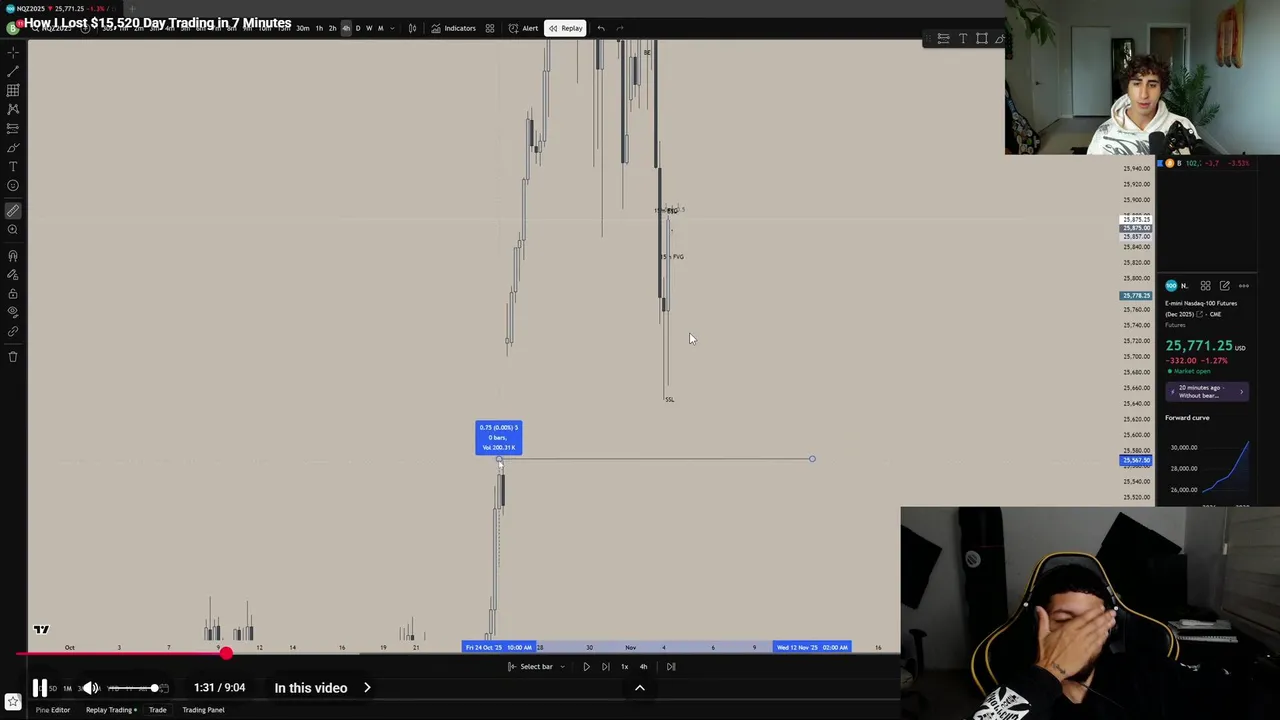Viewport: 1280px width, 720px height.
Task: Open the Pine Editor tab
Action: click(x=53, y=710)
